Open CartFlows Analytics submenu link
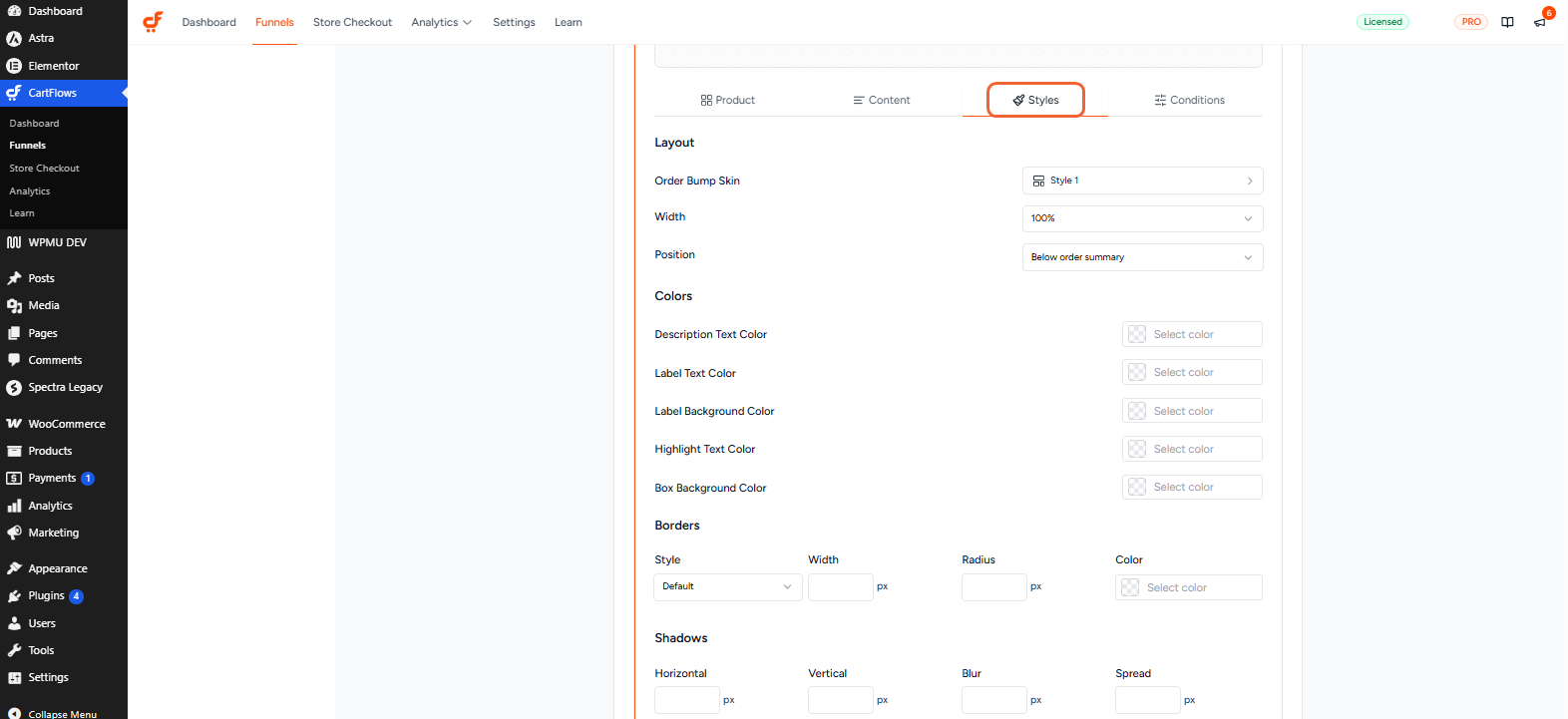This screenshot has width=1568, height=719. (29, 191)
